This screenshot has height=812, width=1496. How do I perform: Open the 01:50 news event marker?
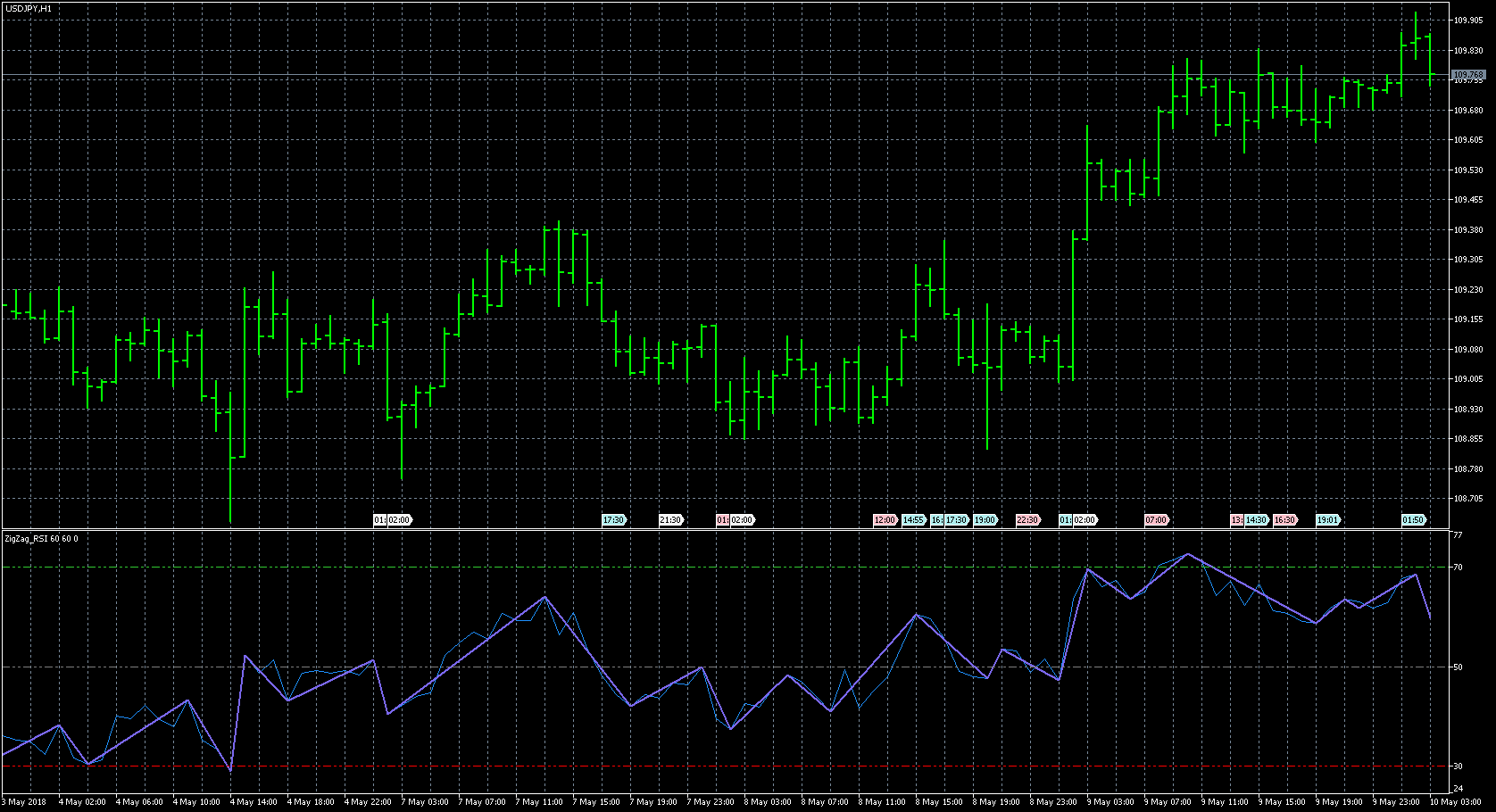tap(1413, 520)
